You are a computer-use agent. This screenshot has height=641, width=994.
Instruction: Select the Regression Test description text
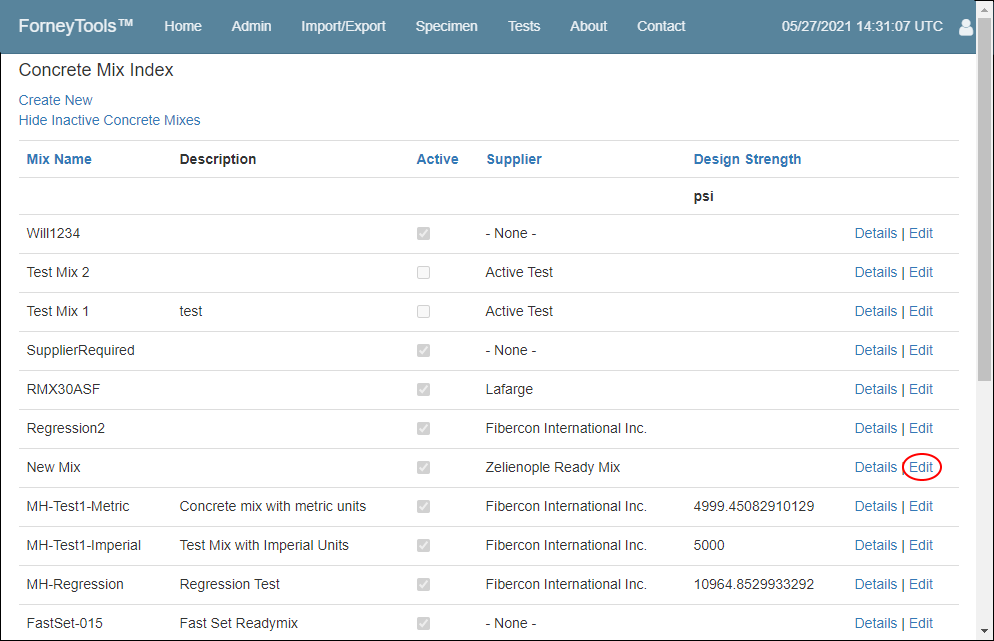pos(229,585)
